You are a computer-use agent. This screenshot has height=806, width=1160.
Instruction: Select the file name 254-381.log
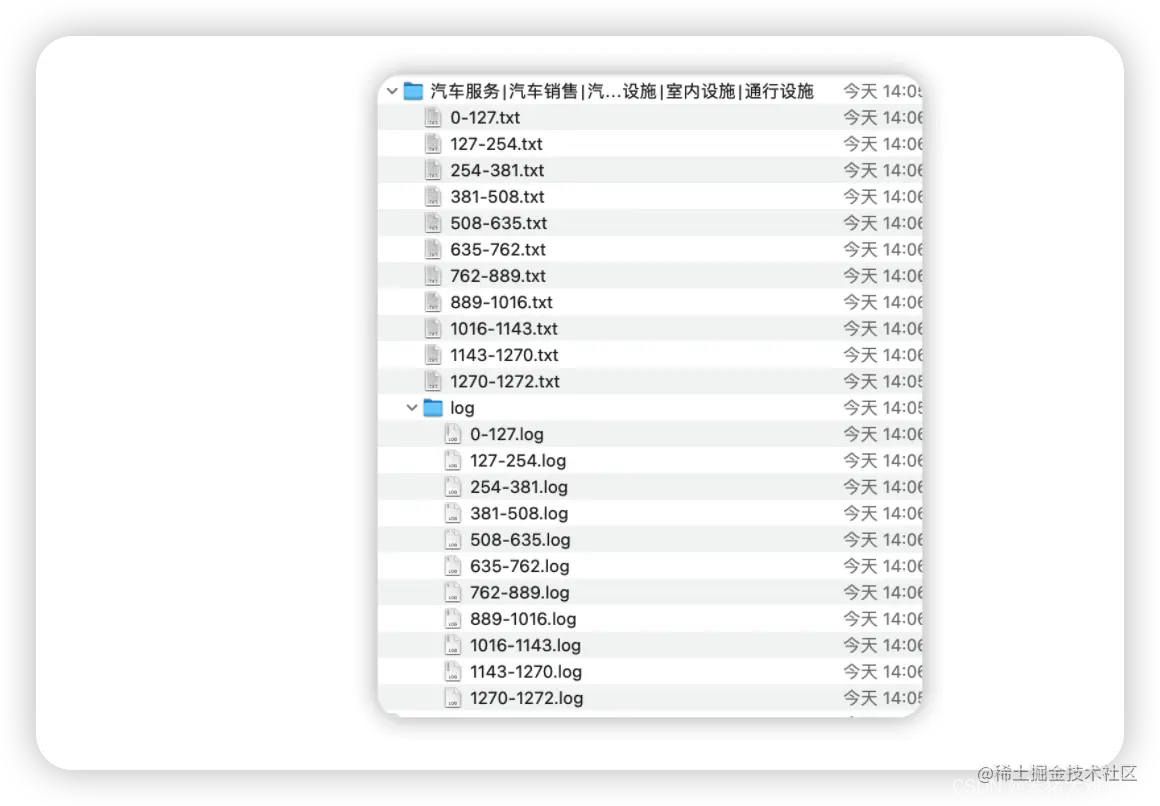(x=519, y=487)
